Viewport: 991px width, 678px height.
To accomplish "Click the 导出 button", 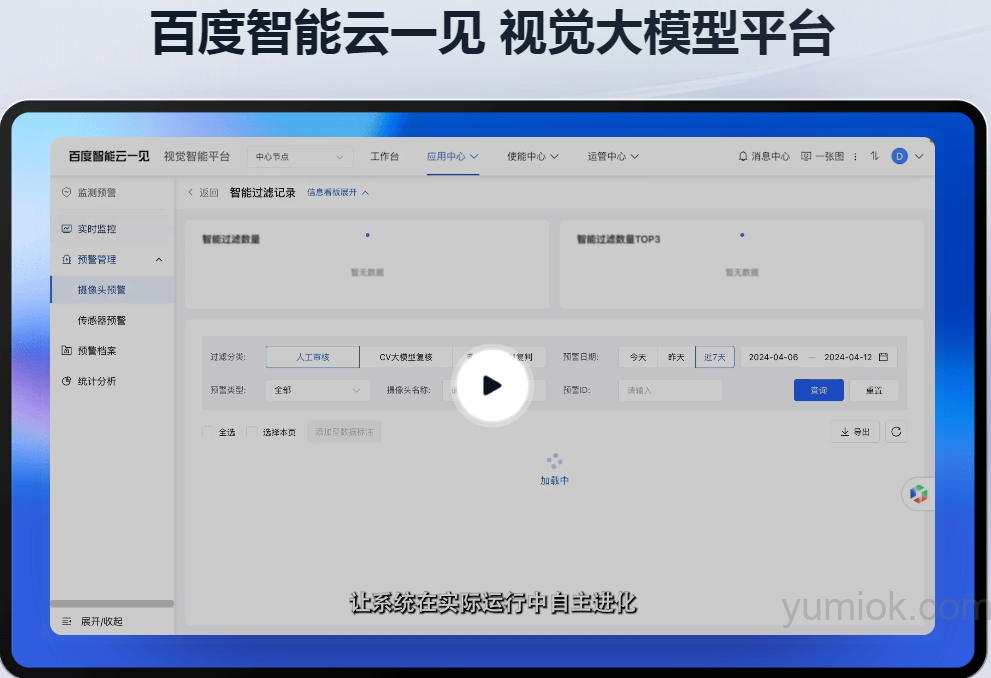I will point(854,432).
